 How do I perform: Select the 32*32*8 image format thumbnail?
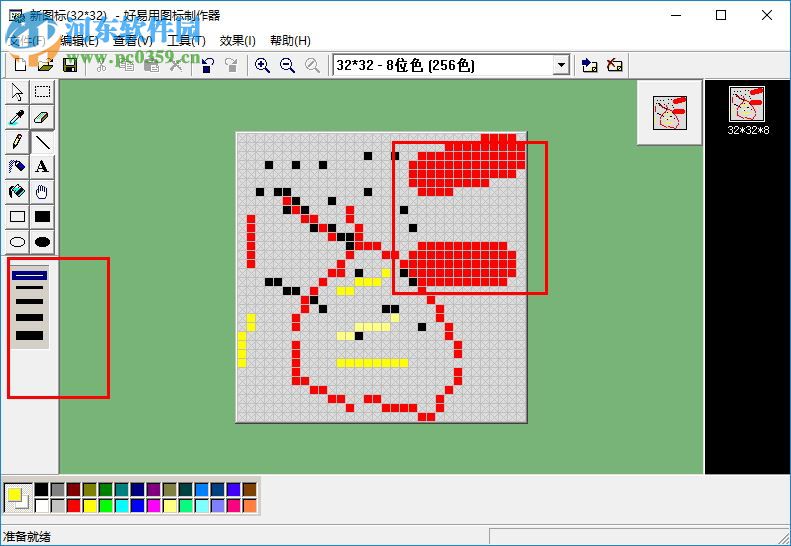point(747,111)
